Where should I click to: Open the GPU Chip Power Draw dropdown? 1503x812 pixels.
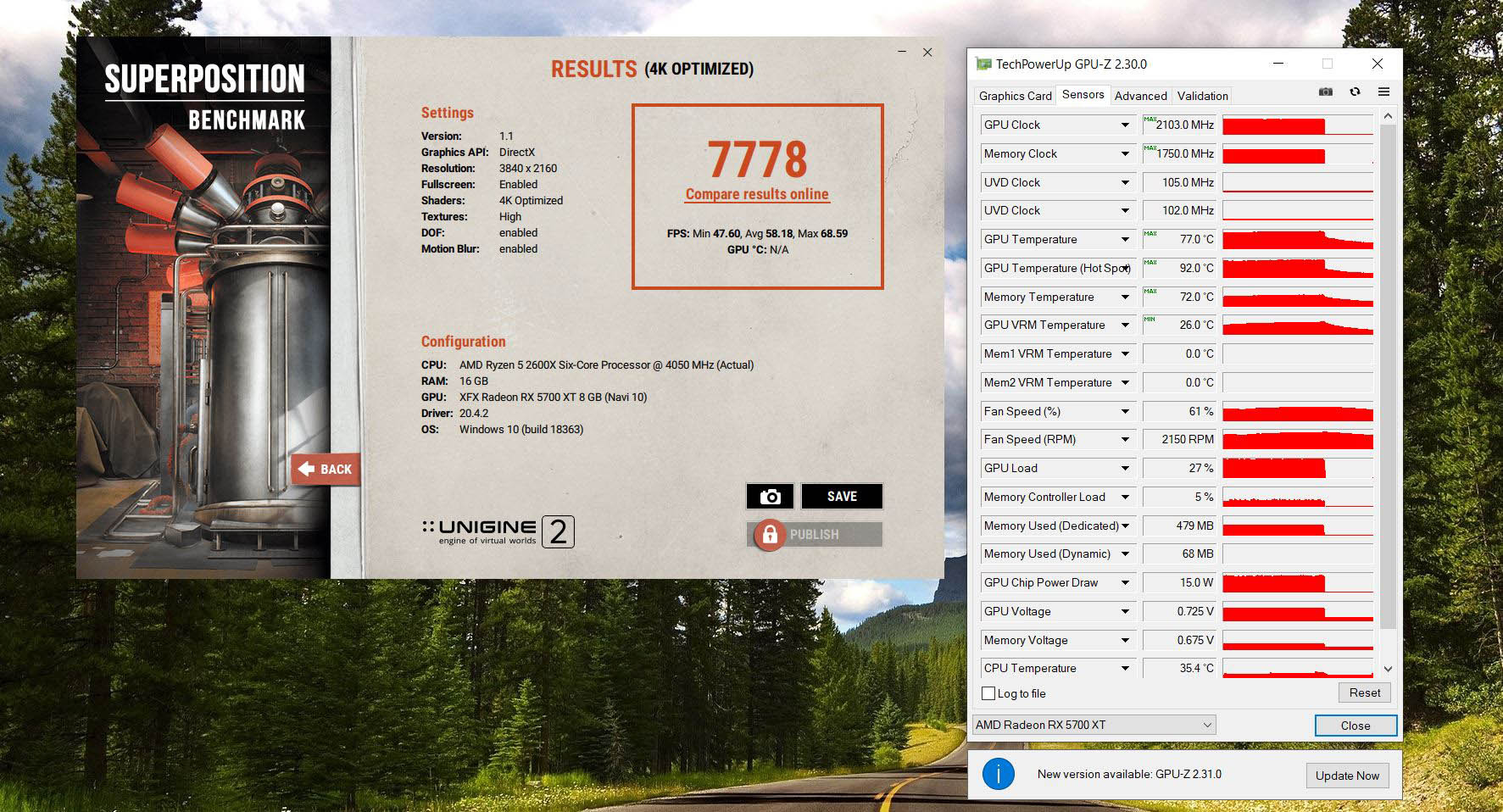(x=1125, y=582)
